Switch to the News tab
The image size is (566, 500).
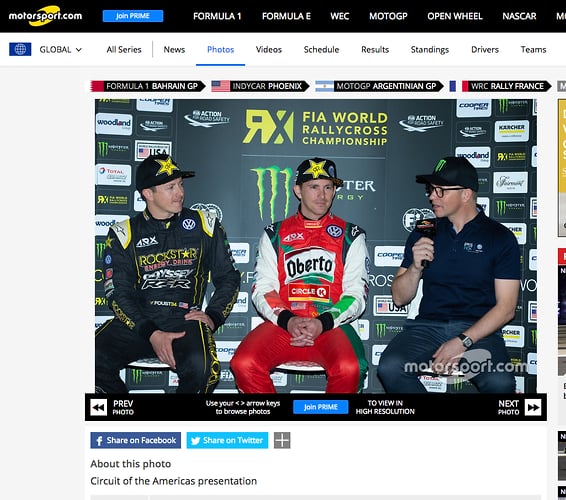tap(174, 49)
